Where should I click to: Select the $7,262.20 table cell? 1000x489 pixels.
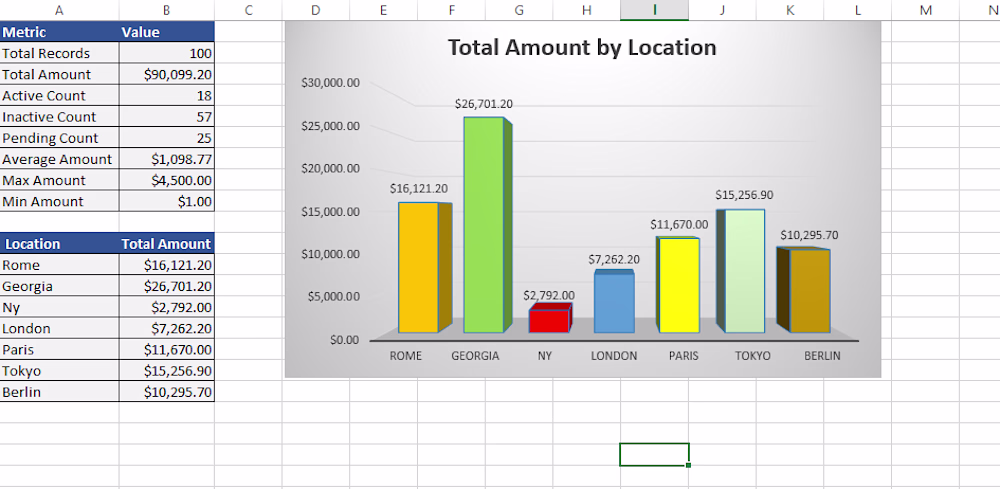coord(166,328)
